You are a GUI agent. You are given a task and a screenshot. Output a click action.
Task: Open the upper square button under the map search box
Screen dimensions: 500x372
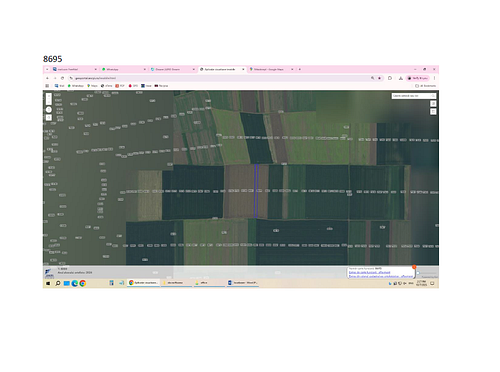(433, 104)
